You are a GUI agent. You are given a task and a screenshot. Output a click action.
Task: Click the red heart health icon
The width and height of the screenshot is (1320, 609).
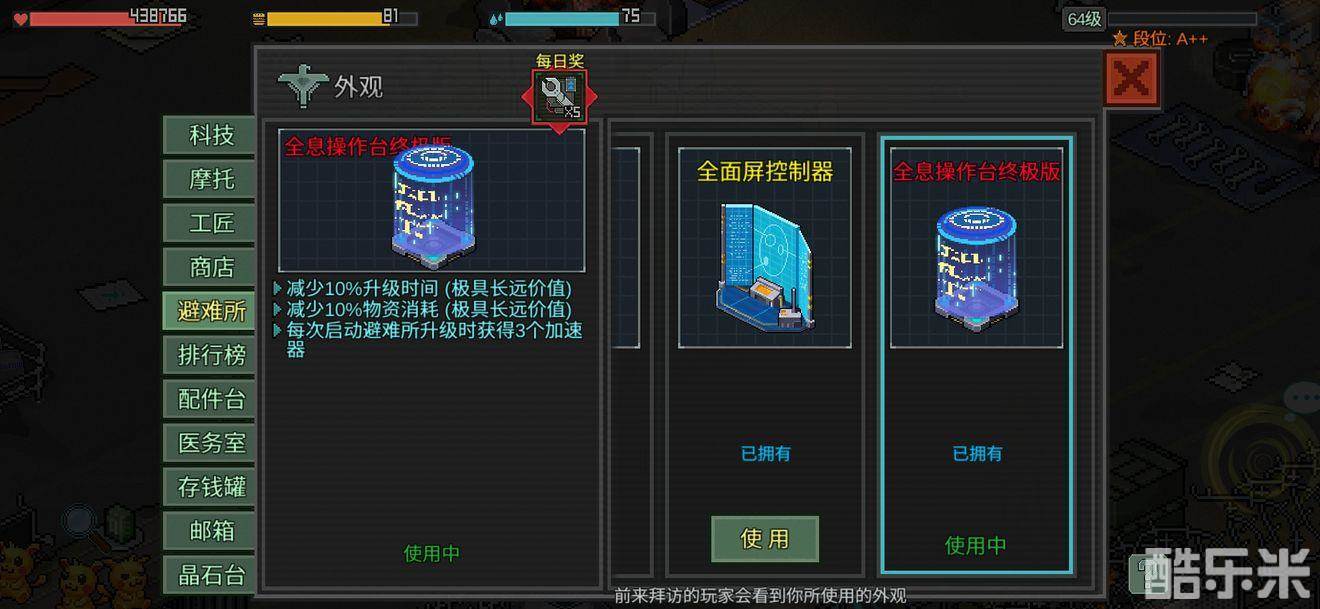[x=20, y=17]
